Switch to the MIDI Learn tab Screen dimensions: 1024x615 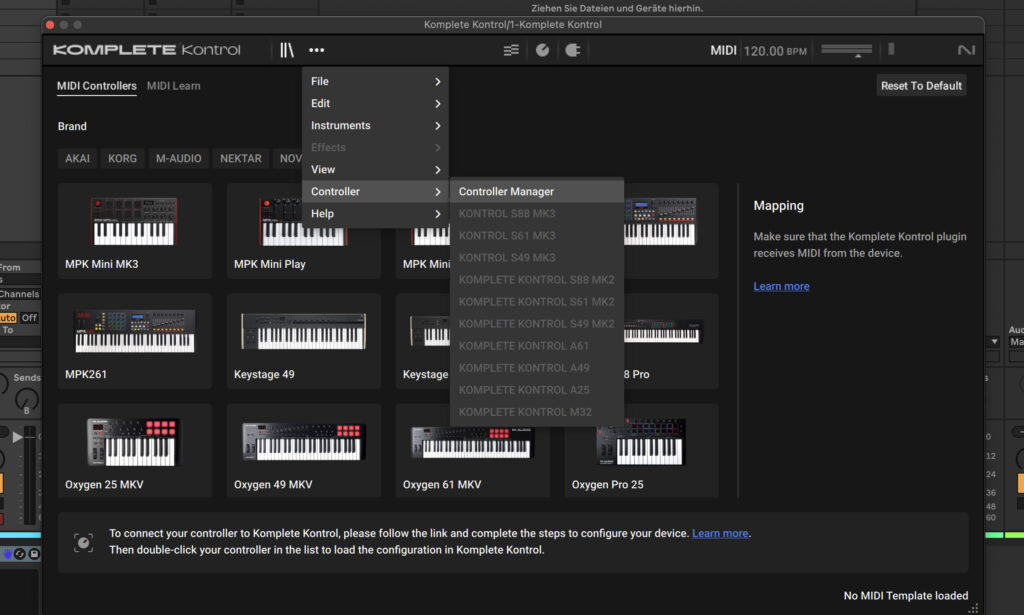(x=173, y=86)
